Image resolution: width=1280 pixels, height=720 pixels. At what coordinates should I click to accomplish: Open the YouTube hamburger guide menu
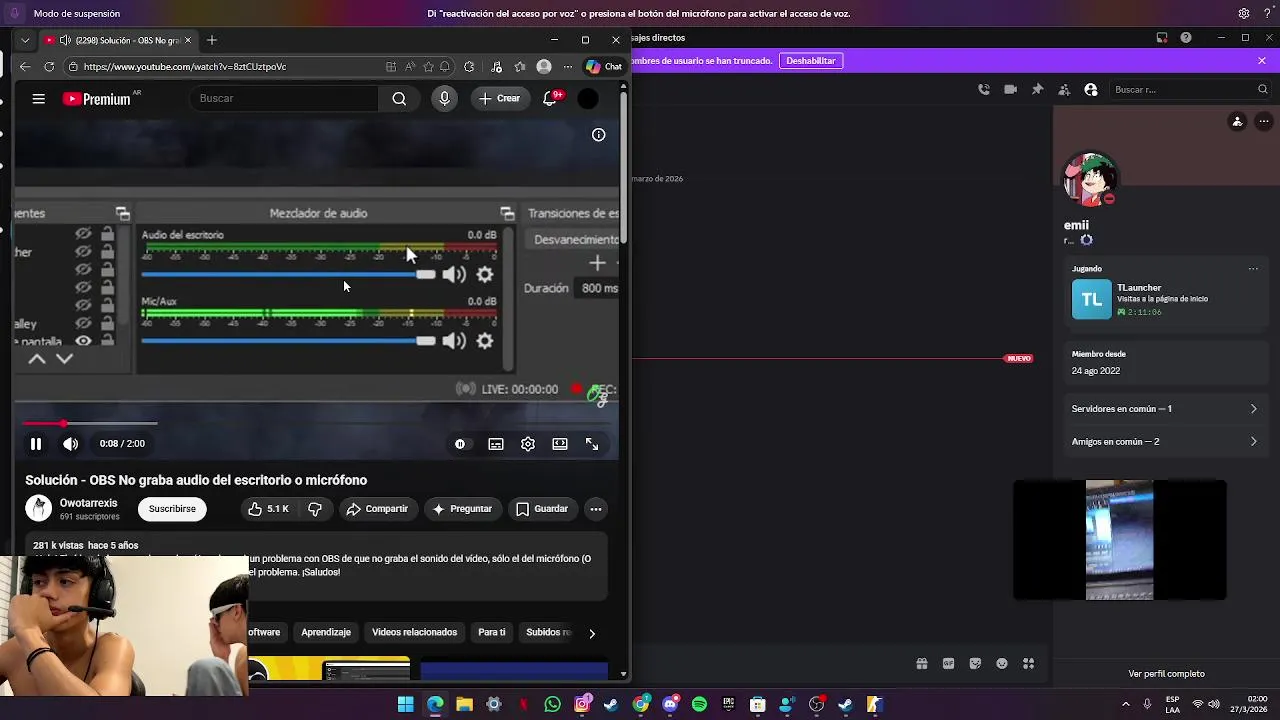click(38, 98)
